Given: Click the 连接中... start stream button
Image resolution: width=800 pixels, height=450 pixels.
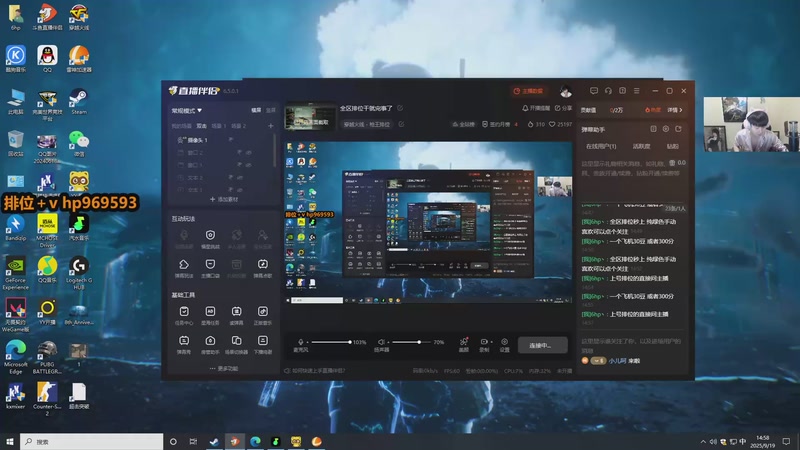Looking at the screenshot, I should pos(542,345).
